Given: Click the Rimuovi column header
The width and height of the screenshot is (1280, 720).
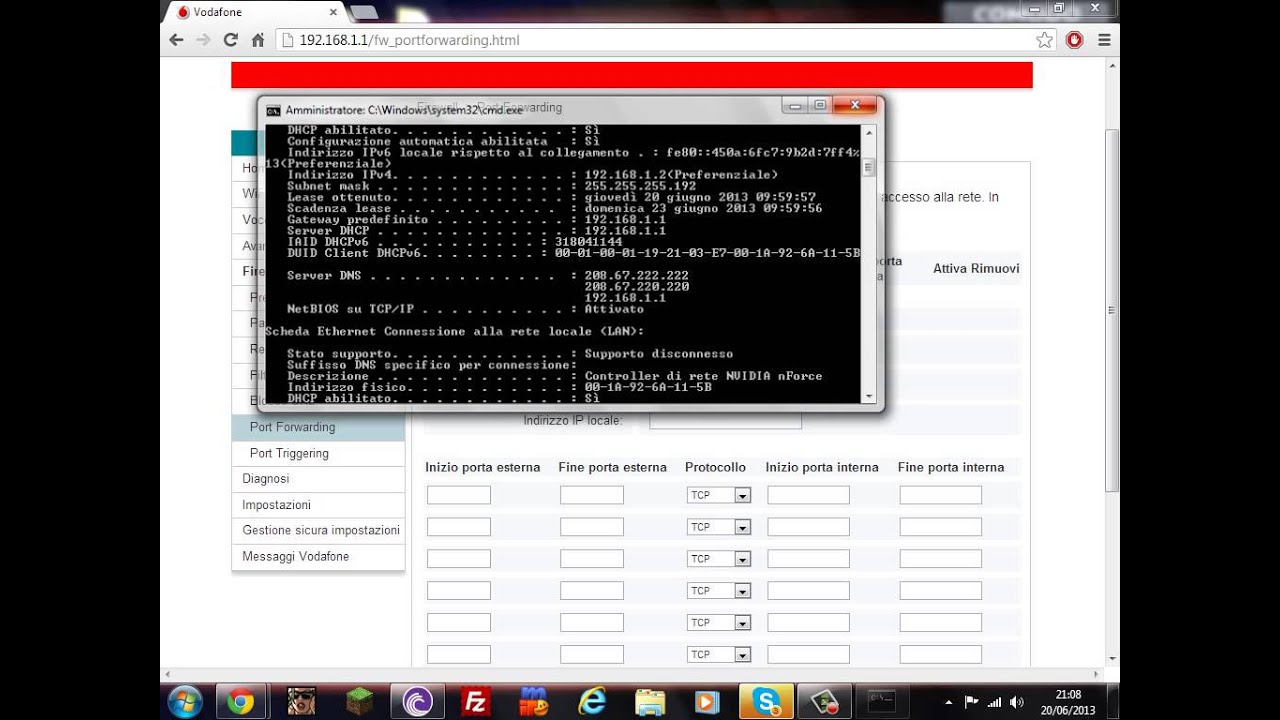Looking at the screenshot, I should point(996,269).
